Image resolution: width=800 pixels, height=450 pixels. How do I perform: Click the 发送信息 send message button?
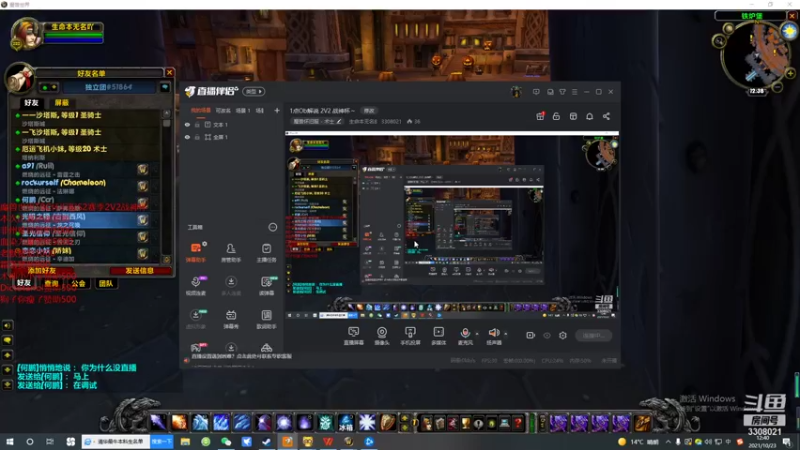coord(139,271)
